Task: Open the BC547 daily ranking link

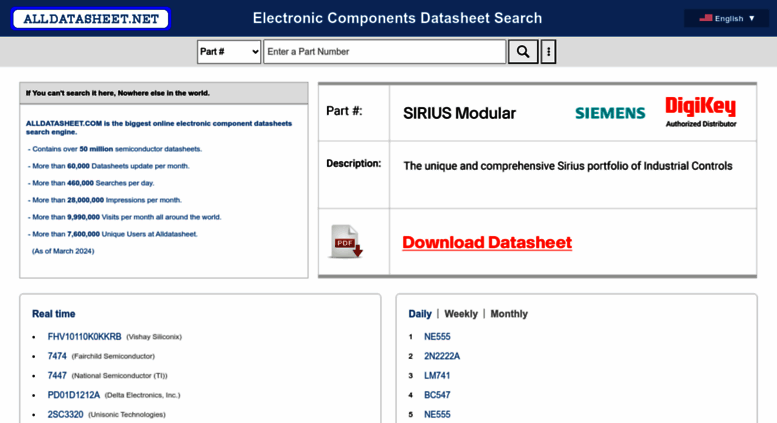Action: pos(437,395)
